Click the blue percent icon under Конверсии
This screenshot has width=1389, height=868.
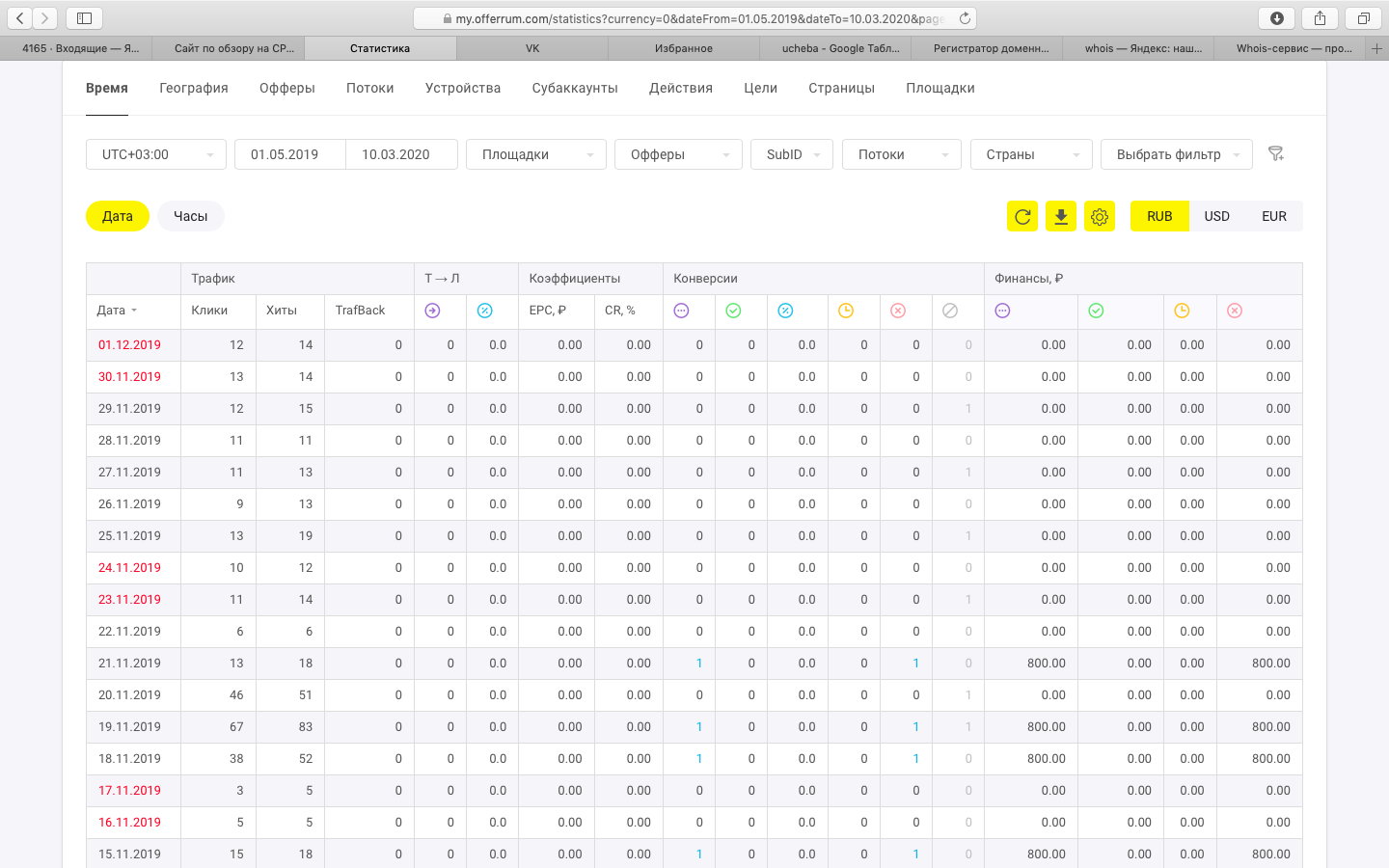pyautogui.click(x=785, y=311)
